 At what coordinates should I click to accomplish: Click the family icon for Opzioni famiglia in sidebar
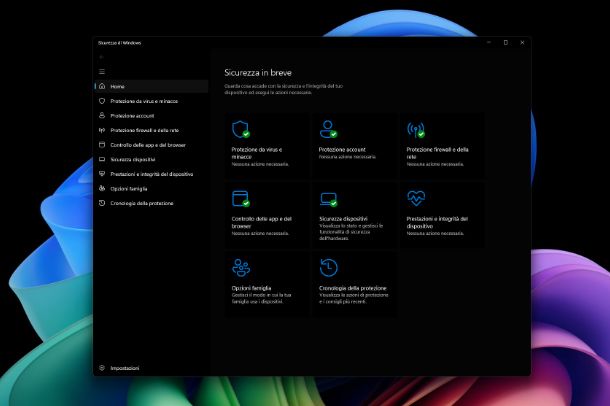tap(102, 188)
